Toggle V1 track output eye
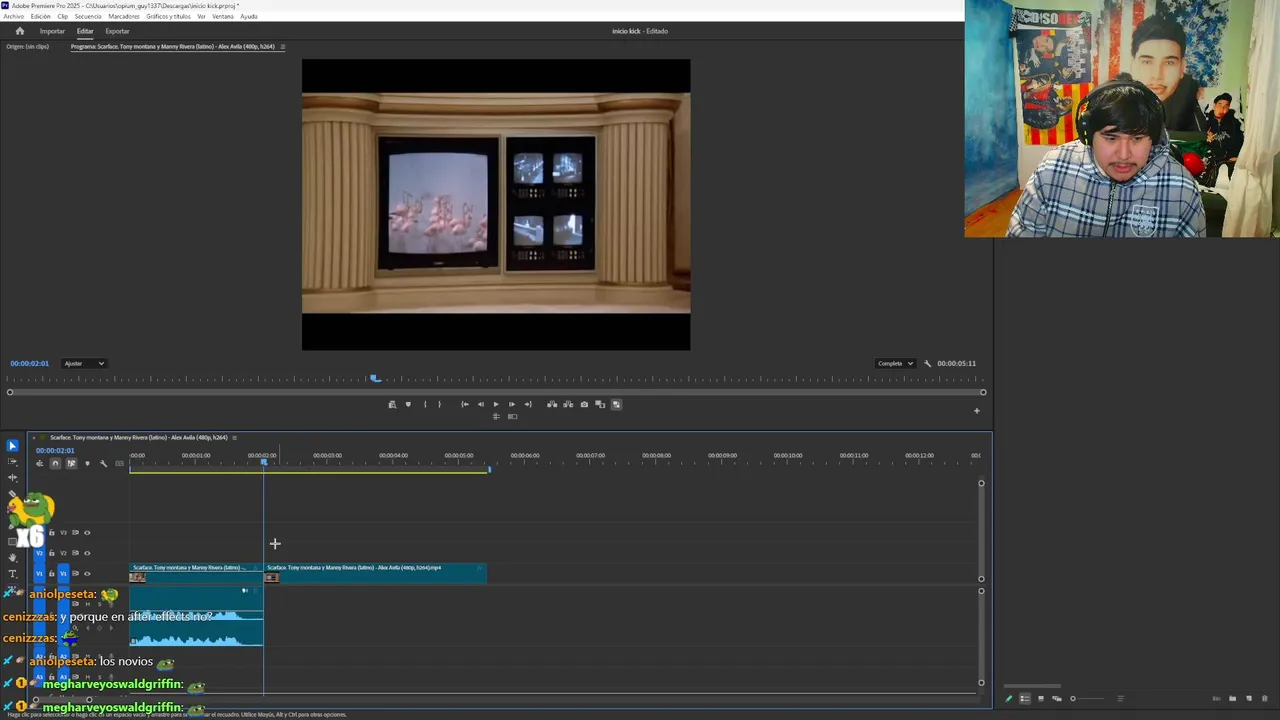Screen dimensions: 1280x720 point(87,573)
